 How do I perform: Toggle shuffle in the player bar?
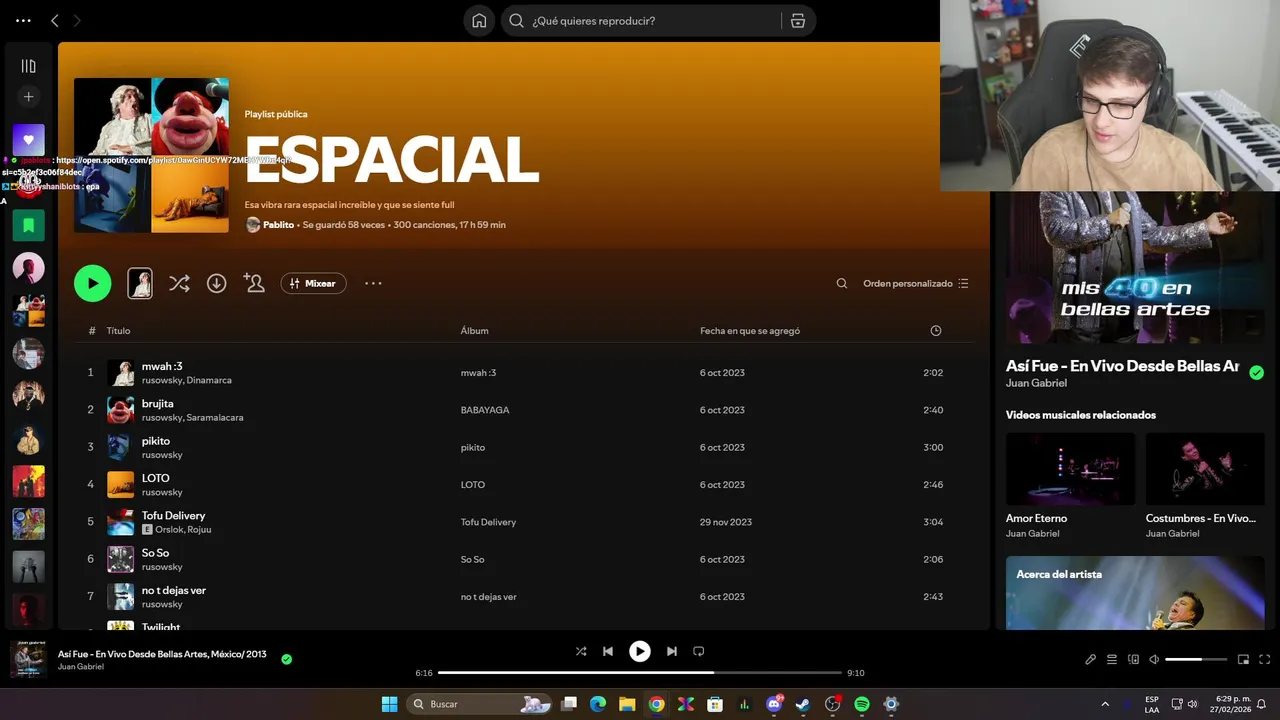click(581, 651)
